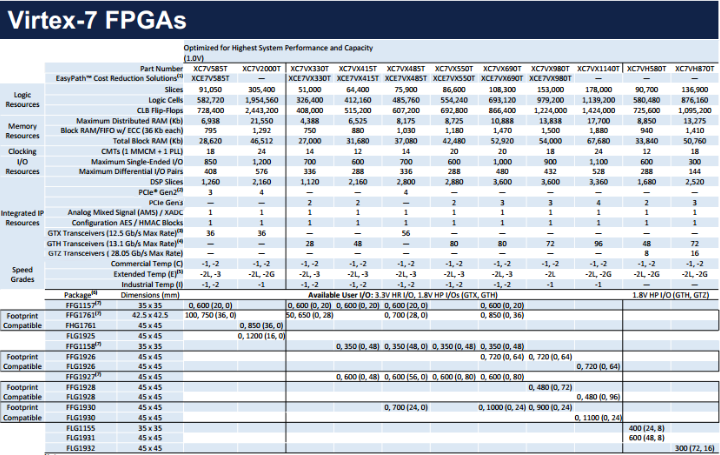This screenshot has height=455, width=720.
Task: Click Configuration AES / HMAC Blocks label
Action: coord(127,223)
